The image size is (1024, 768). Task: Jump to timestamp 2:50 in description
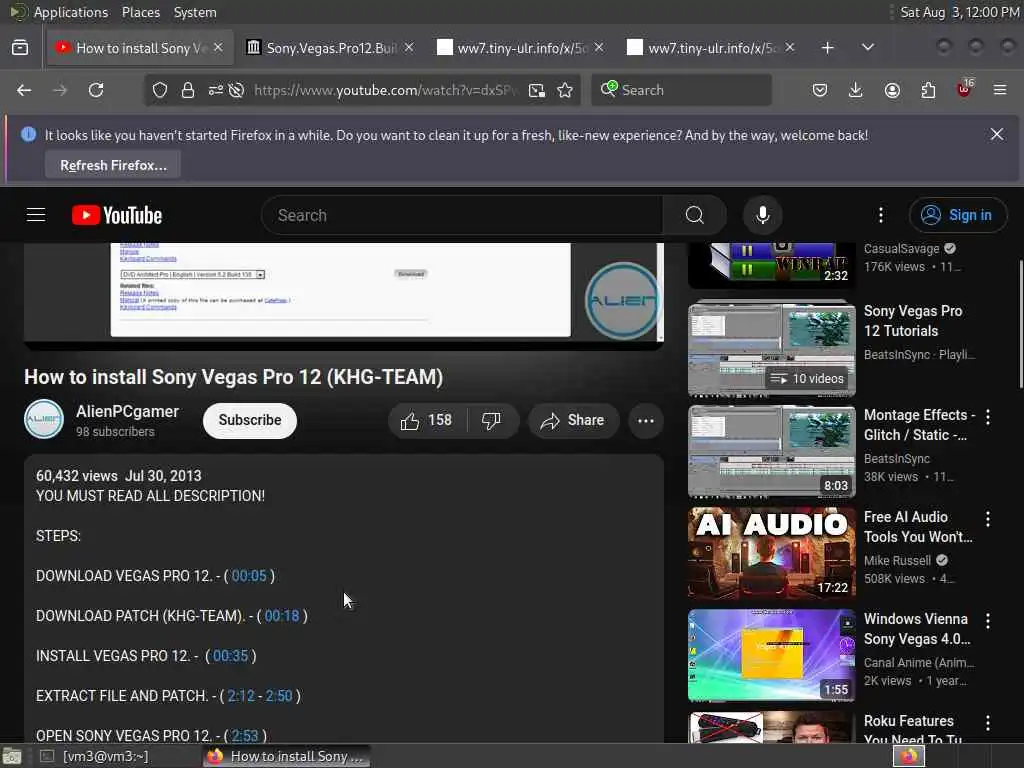coord(279,696)
